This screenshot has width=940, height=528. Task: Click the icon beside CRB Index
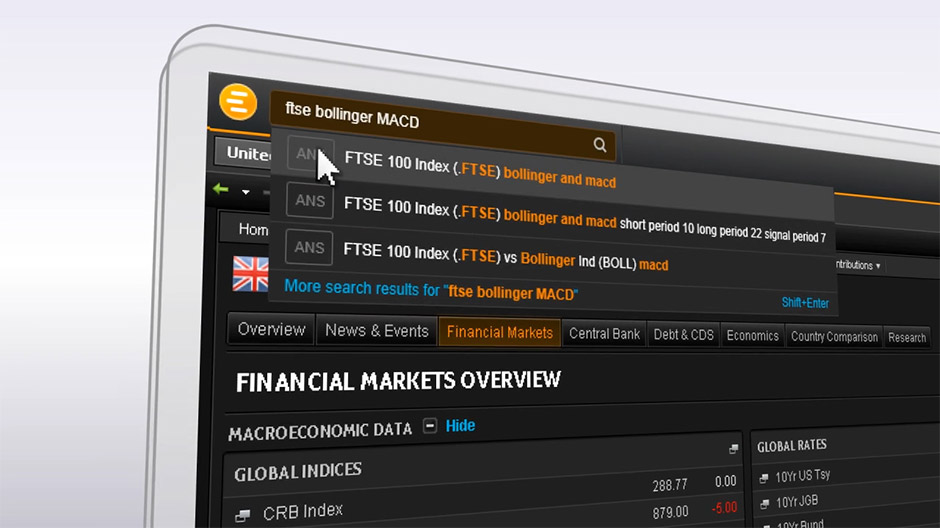pos(243,515)
